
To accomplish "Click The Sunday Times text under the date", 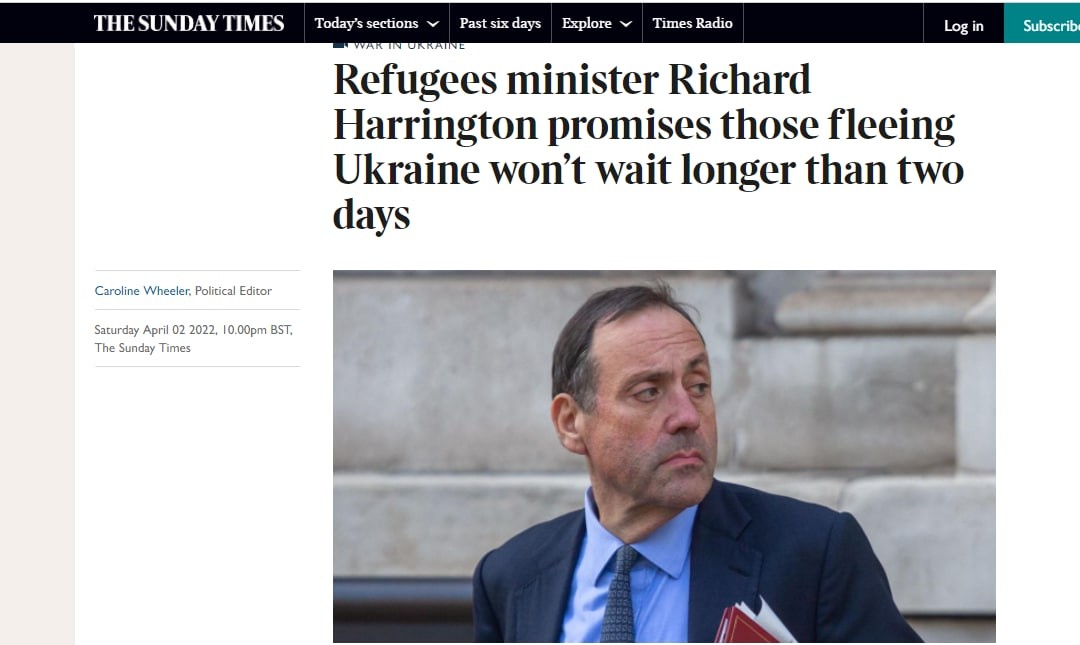I will click(143, 348).
